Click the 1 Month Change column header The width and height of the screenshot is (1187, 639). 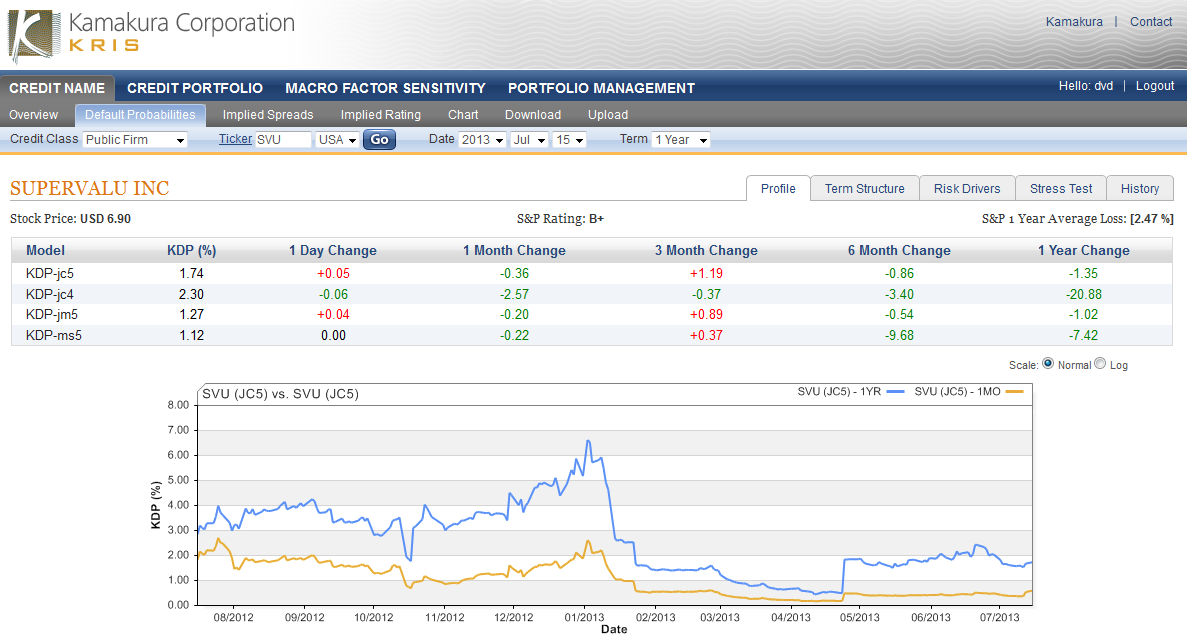point(514,251)
